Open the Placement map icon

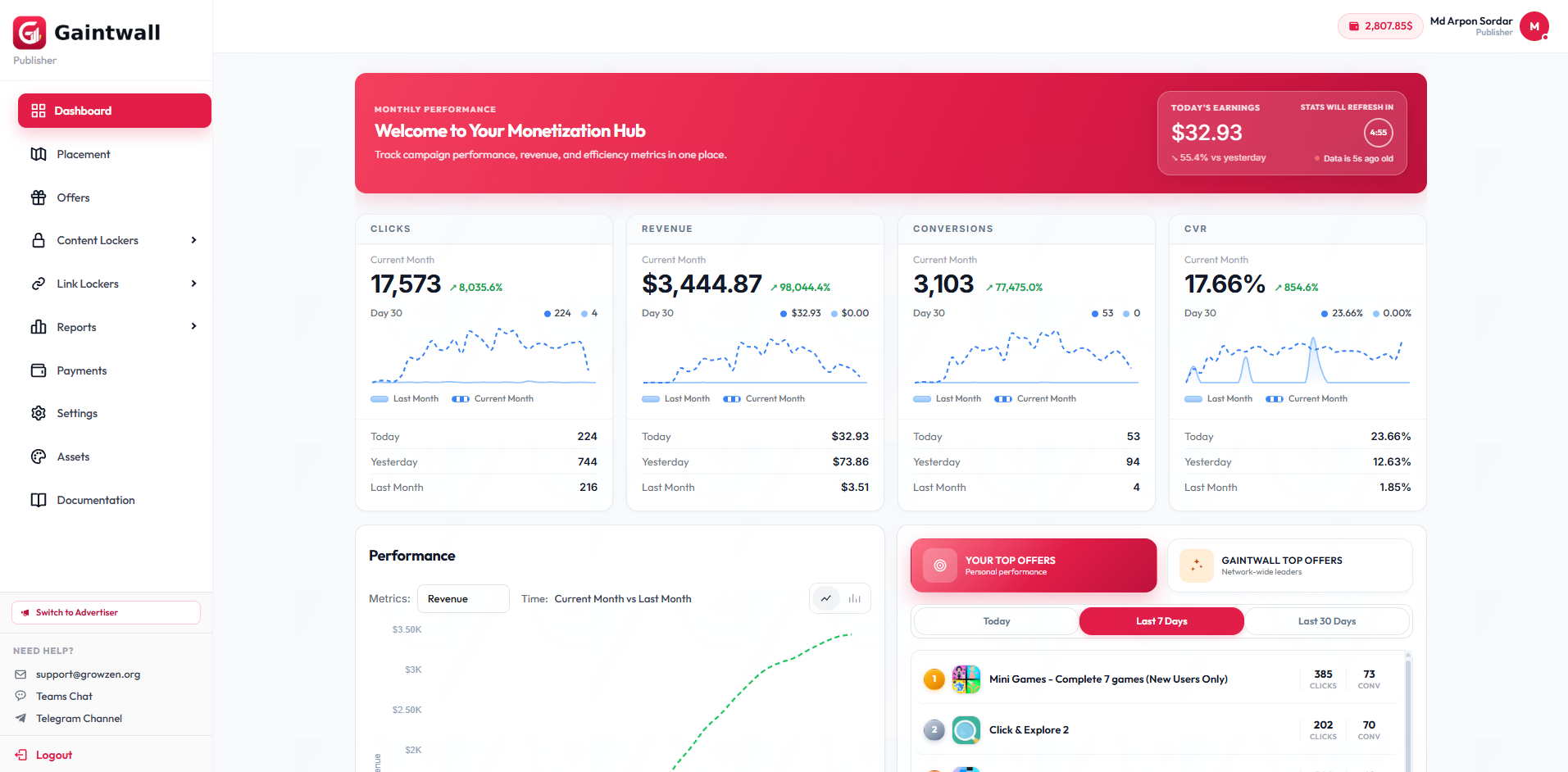coord(39,154)
